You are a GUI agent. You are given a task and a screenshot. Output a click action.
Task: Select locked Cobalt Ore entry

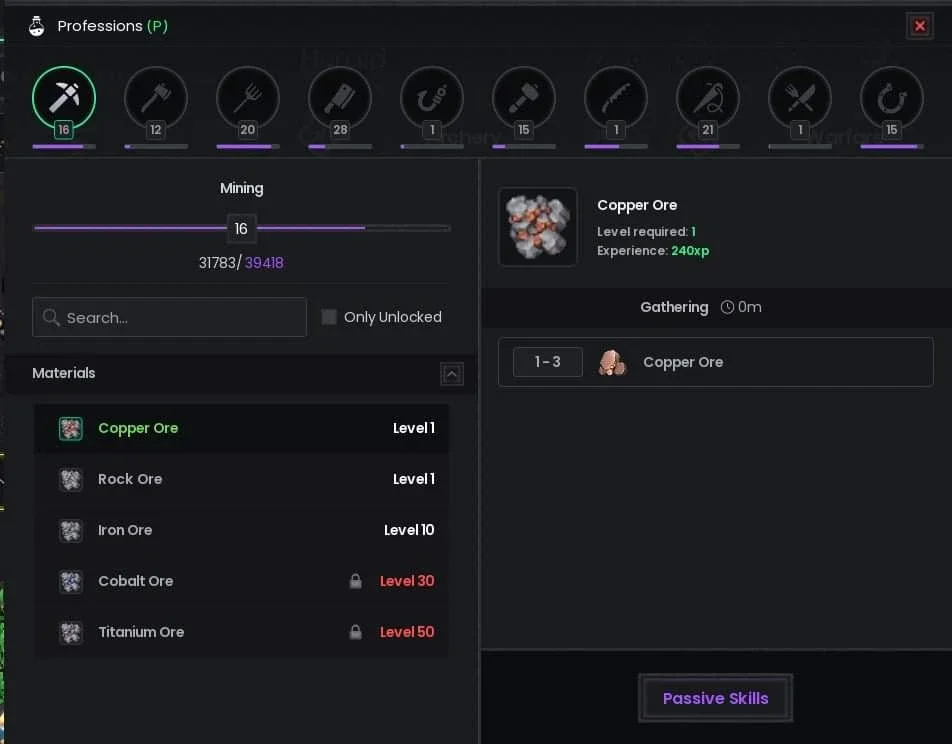[x=242, y=581]
